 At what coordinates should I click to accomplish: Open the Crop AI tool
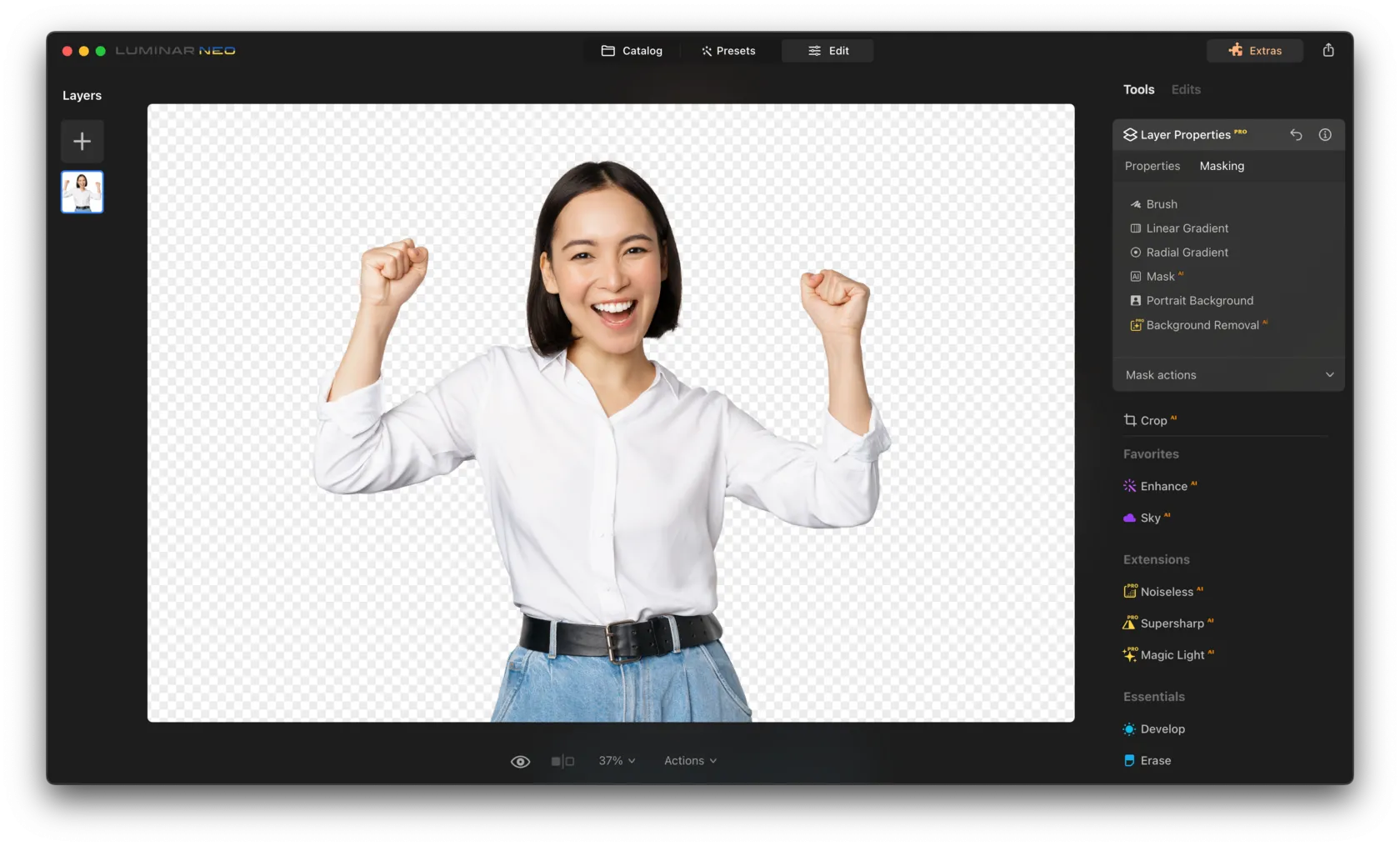(1152, 421)
